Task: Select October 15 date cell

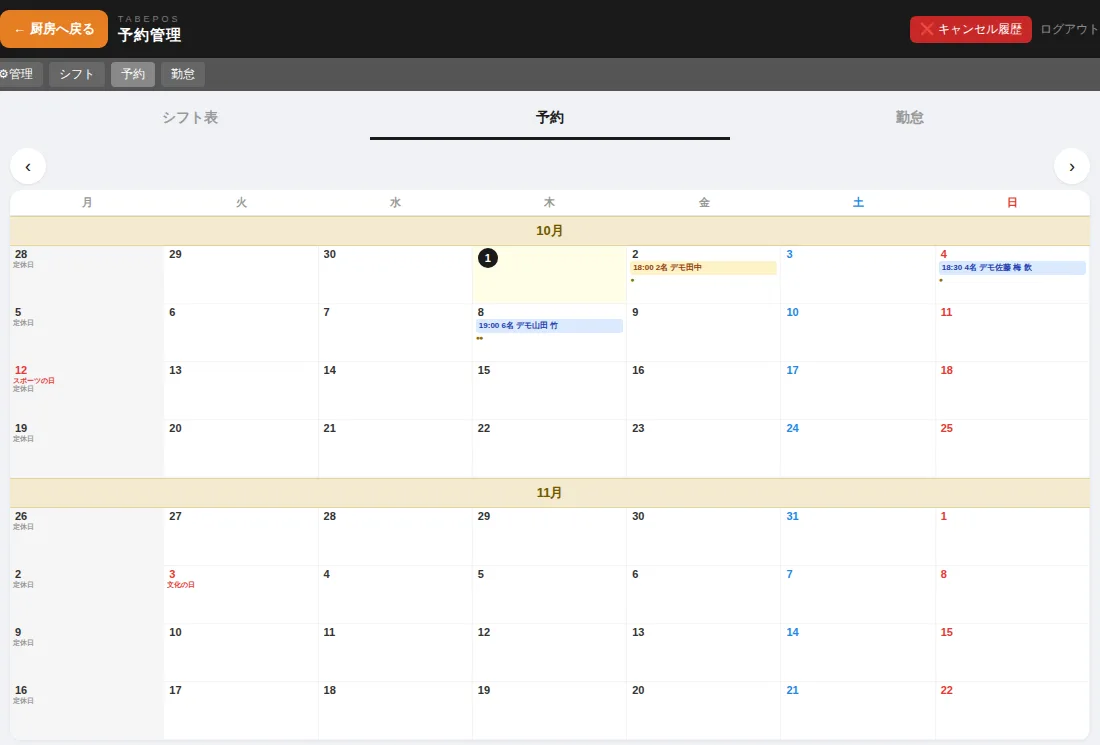Action: [549, 391]
